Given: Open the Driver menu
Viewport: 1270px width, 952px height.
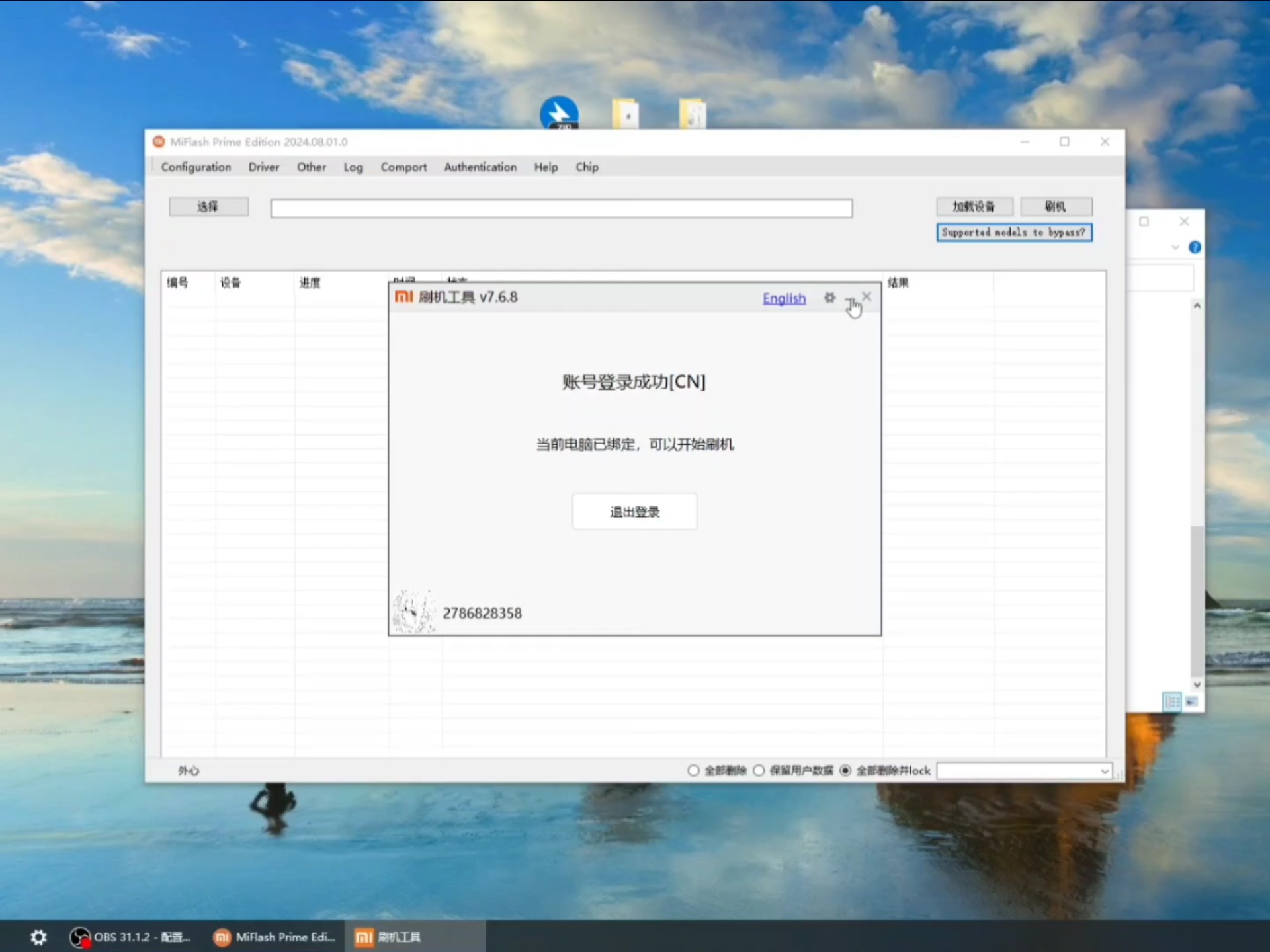Looking at the screenshot, I should 264,167.
